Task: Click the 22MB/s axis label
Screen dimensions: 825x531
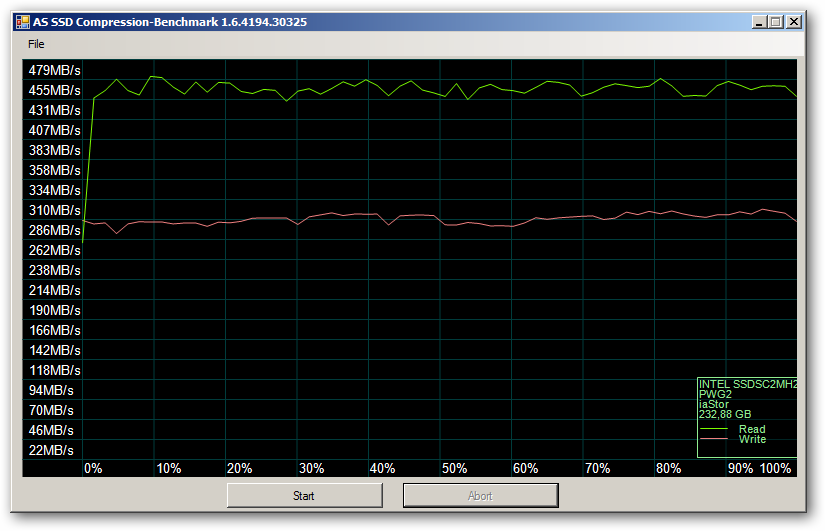Action: coord(51,450)
